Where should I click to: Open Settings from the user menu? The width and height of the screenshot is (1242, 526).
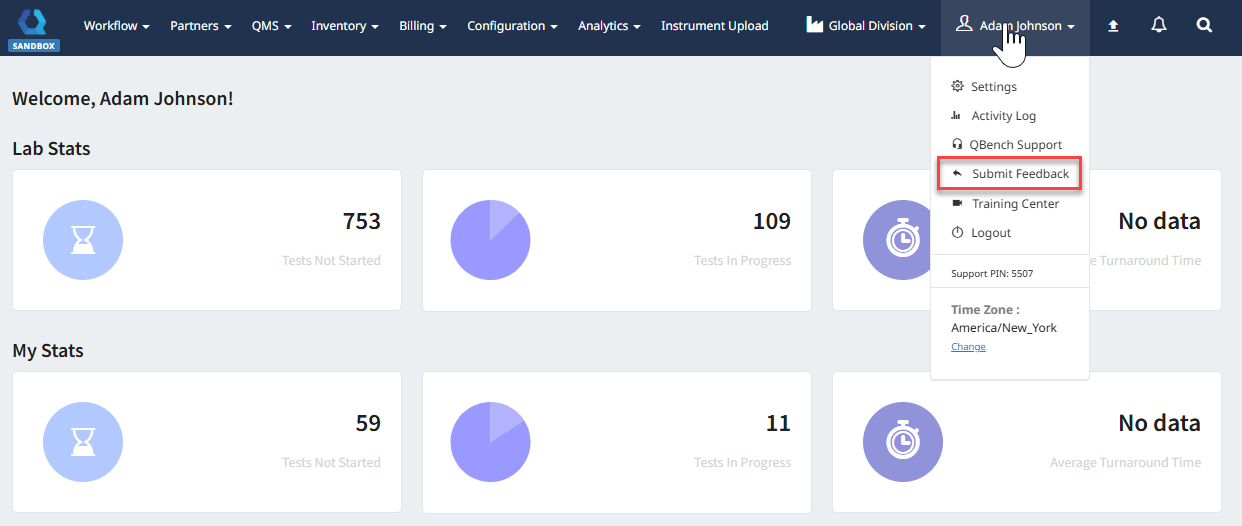pyautogui.click(x=993, y=87)
